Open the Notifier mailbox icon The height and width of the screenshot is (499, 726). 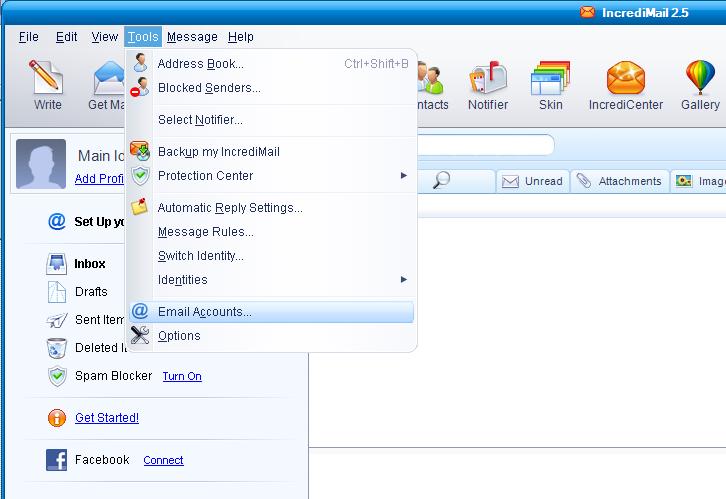[x=488, y=77]
